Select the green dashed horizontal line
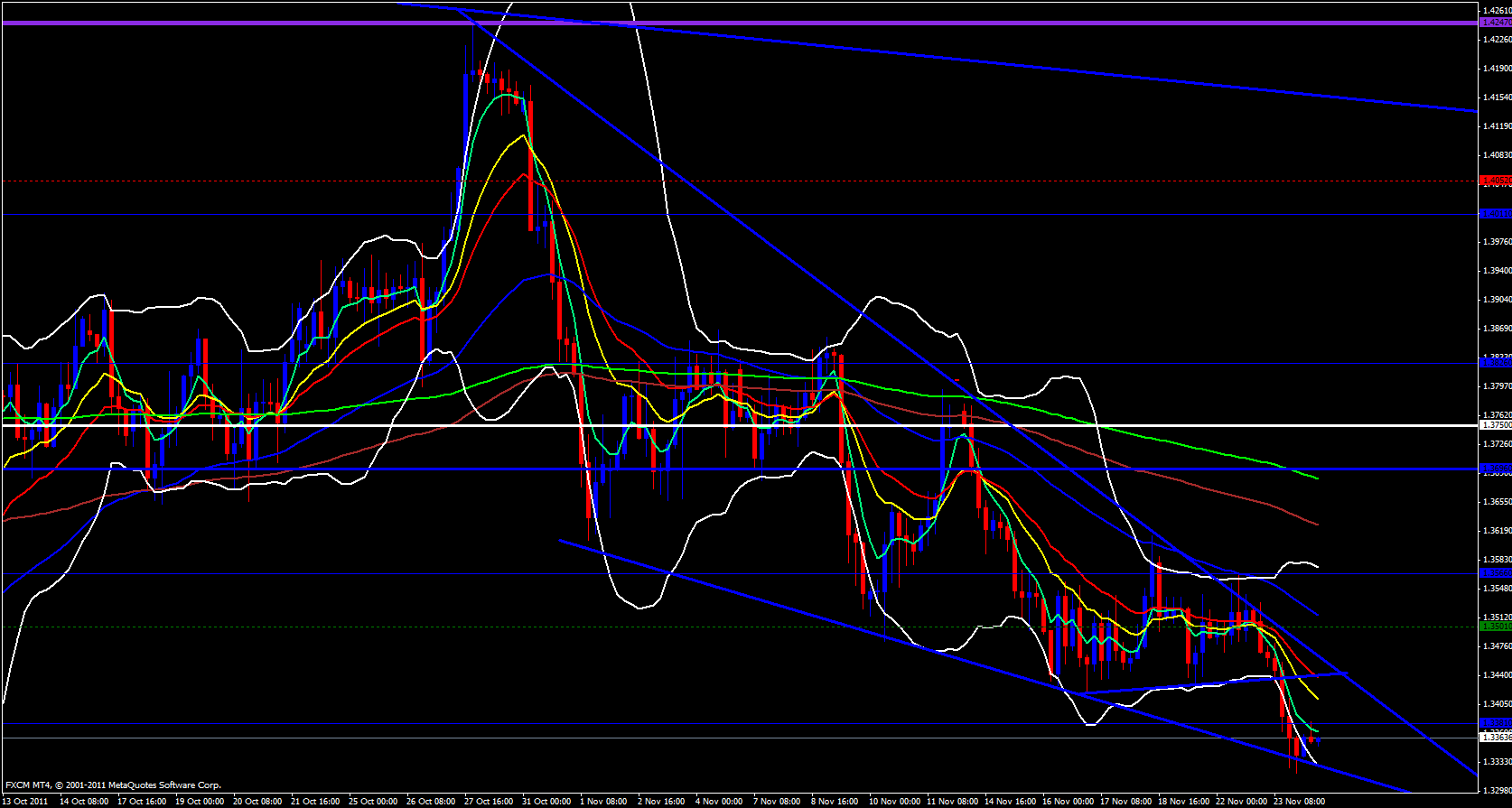Screen dimensions: 1512x808 [x=739, y=627]
